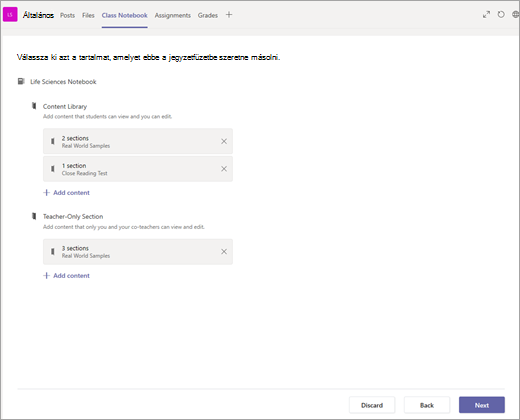This screenshot has width=520, height=420.
Task: Click the LS team avatar icon
Action: coord(10,15)
